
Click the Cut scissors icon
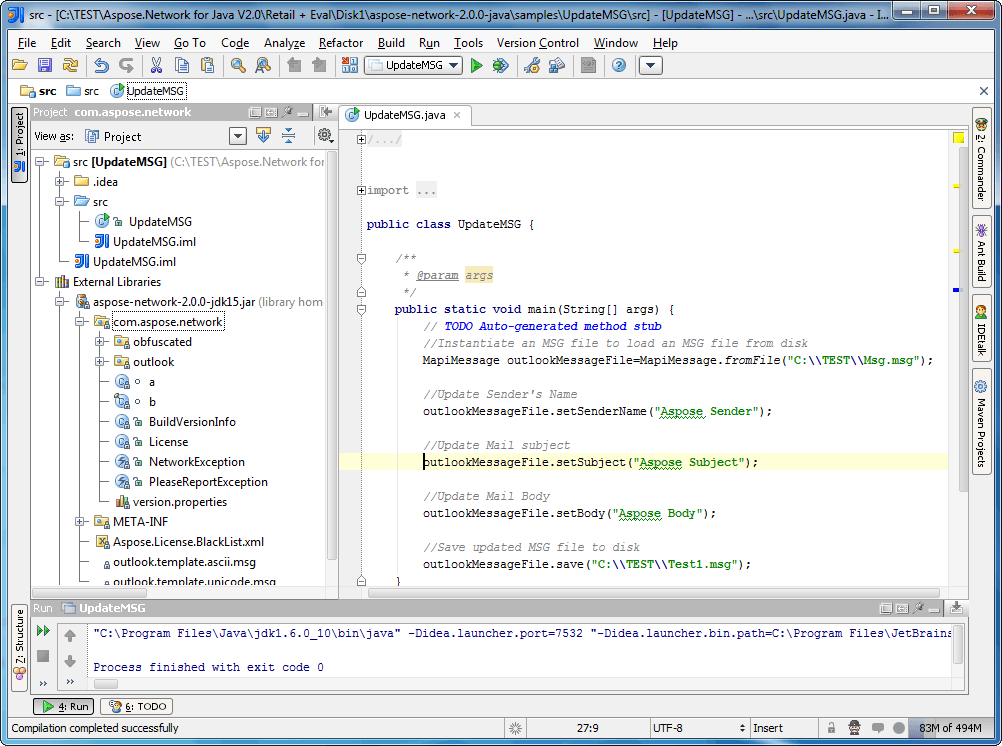[x=157, y=65]
